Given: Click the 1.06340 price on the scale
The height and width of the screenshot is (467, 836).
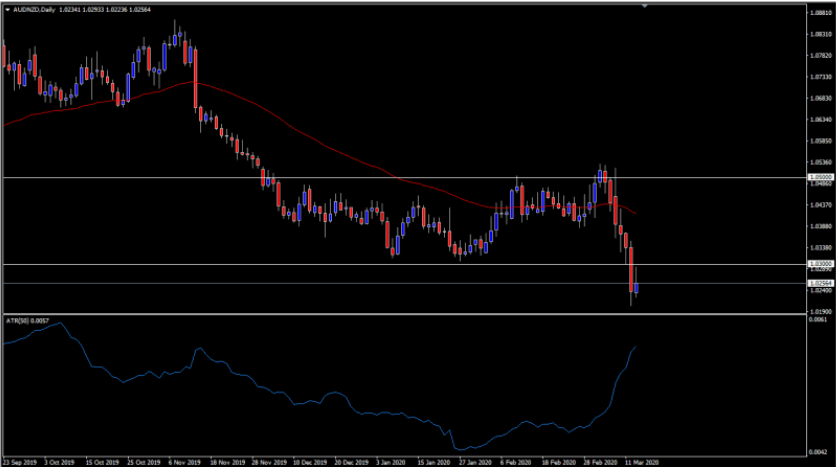Looking at the screenshot, I should click(x=819, y=120).
